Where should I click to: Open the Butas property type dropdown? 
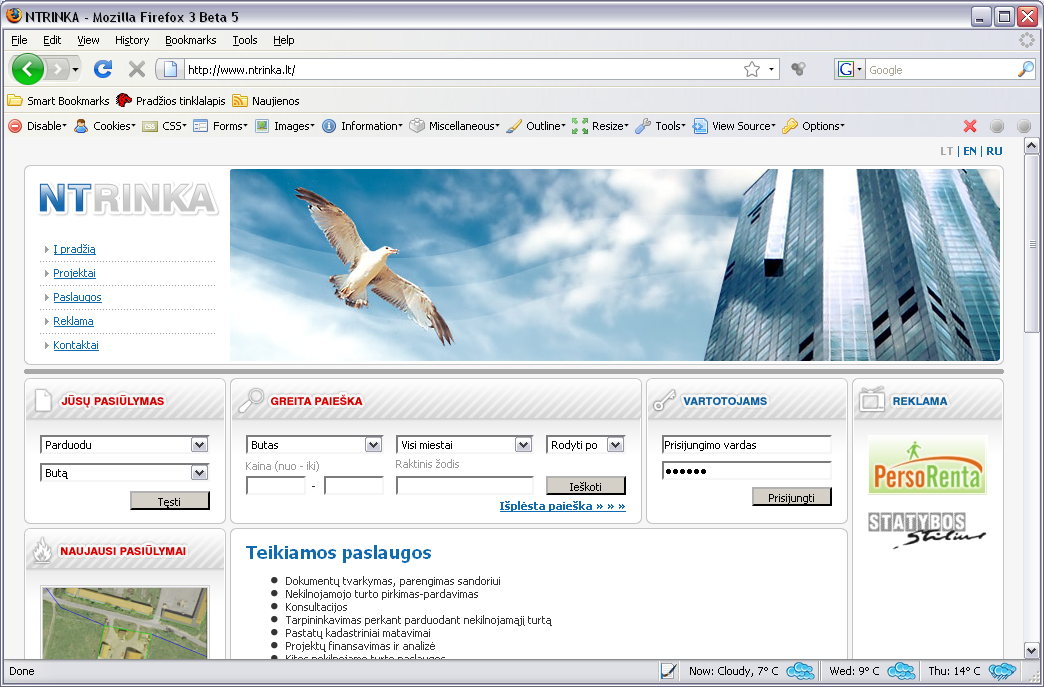point(314,445)
